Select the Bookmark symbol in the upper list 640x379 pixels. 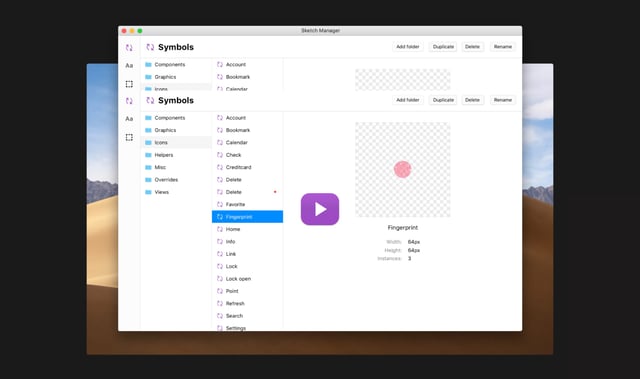pyautogui.click(x=247, y=77)
